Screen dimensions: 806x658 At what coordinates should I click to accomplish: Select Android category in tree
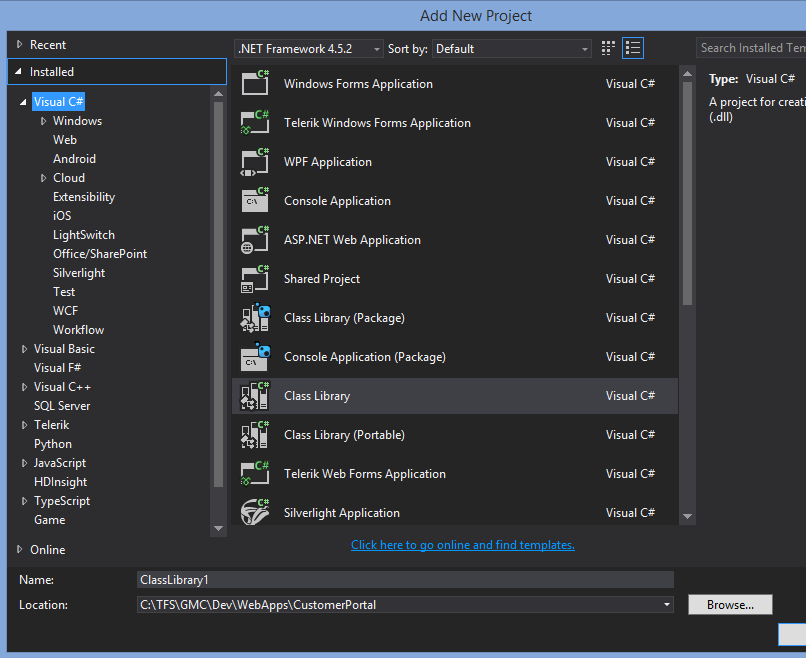75,159
